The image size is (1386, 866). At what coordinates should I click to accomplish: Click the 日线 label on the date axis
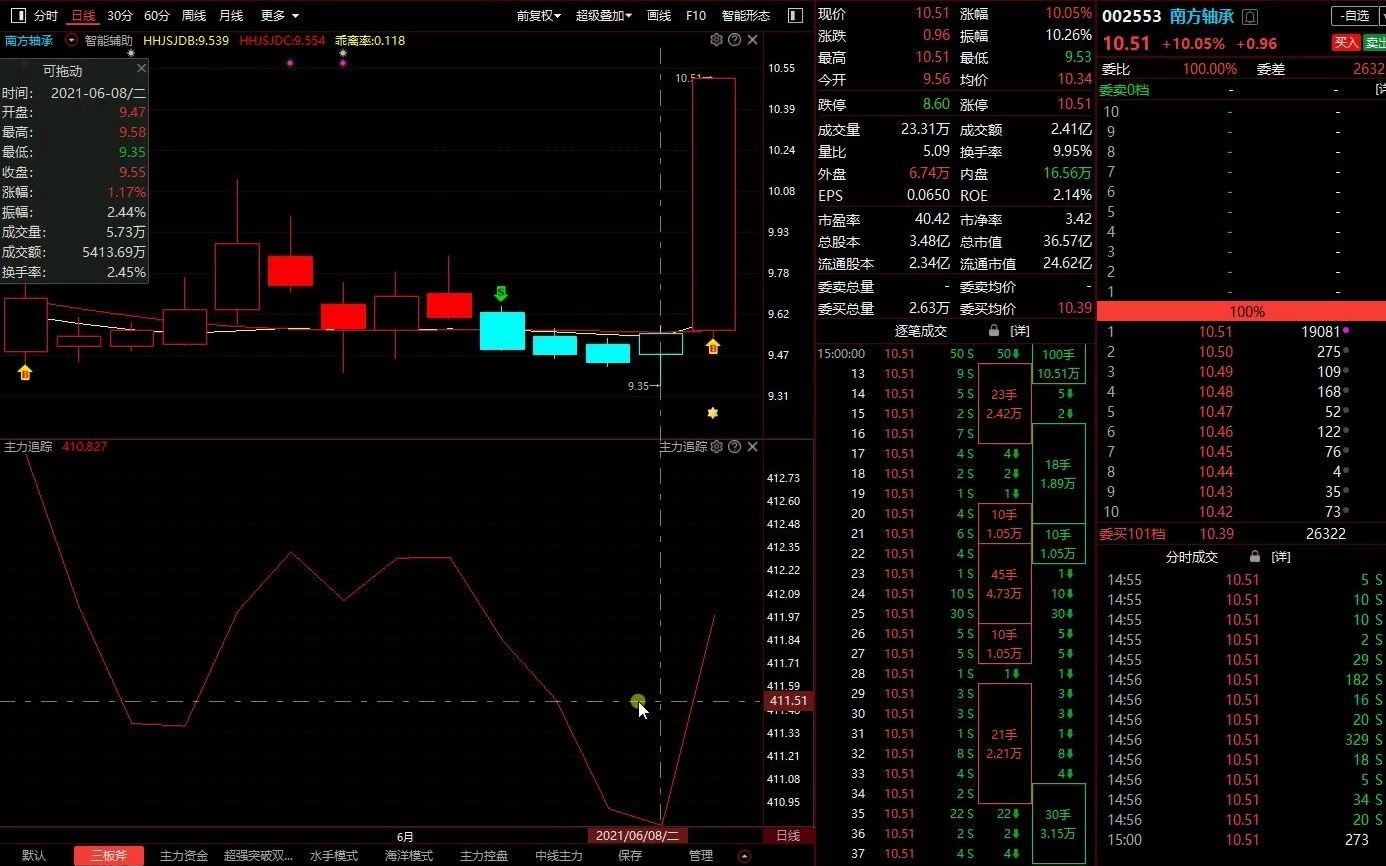click(x=788, y=836)
